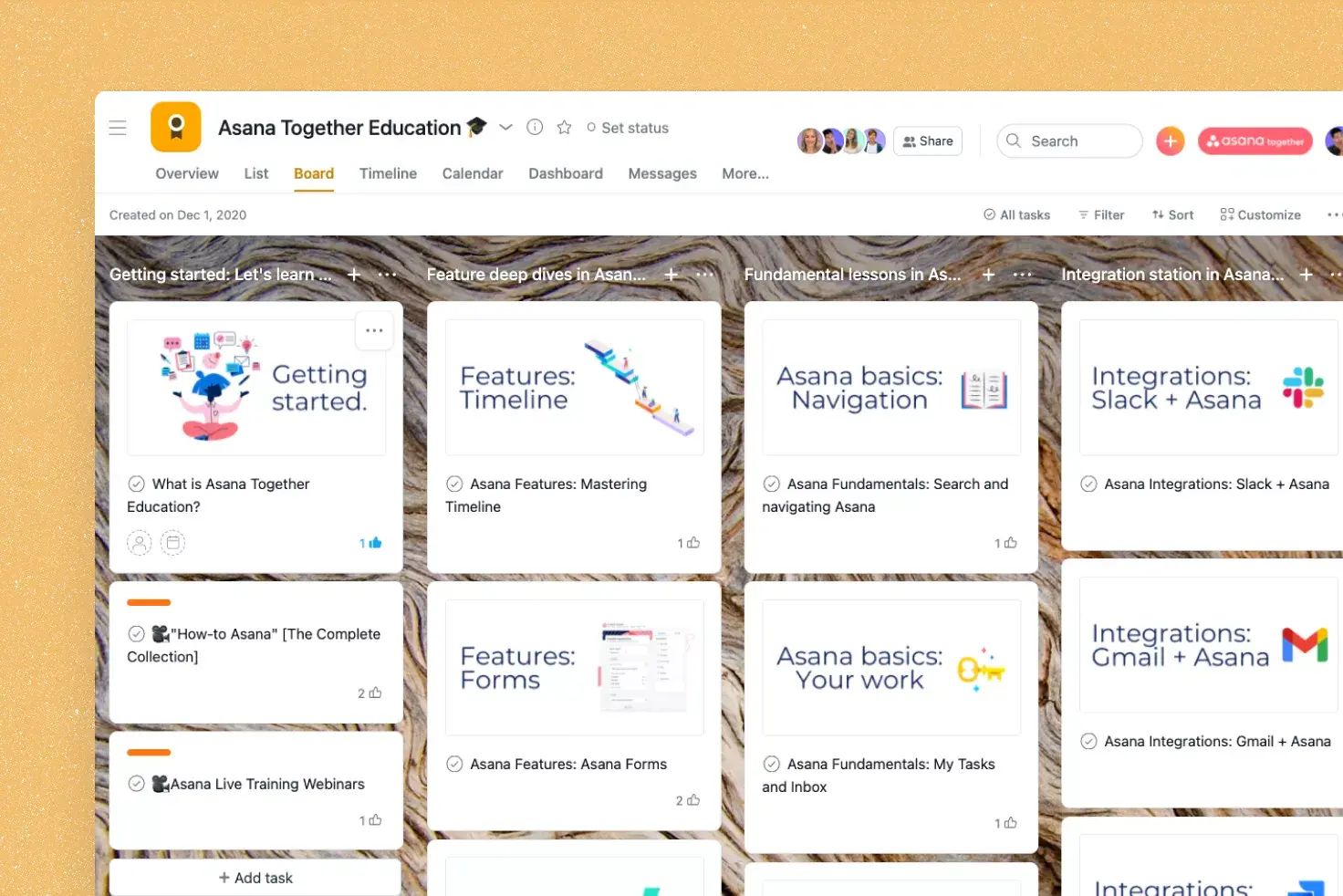Image resolution: width=1343 pixels, height=896 pixels.
Task: Click the orange quick add plus button
Action: tap(1171, 141)
